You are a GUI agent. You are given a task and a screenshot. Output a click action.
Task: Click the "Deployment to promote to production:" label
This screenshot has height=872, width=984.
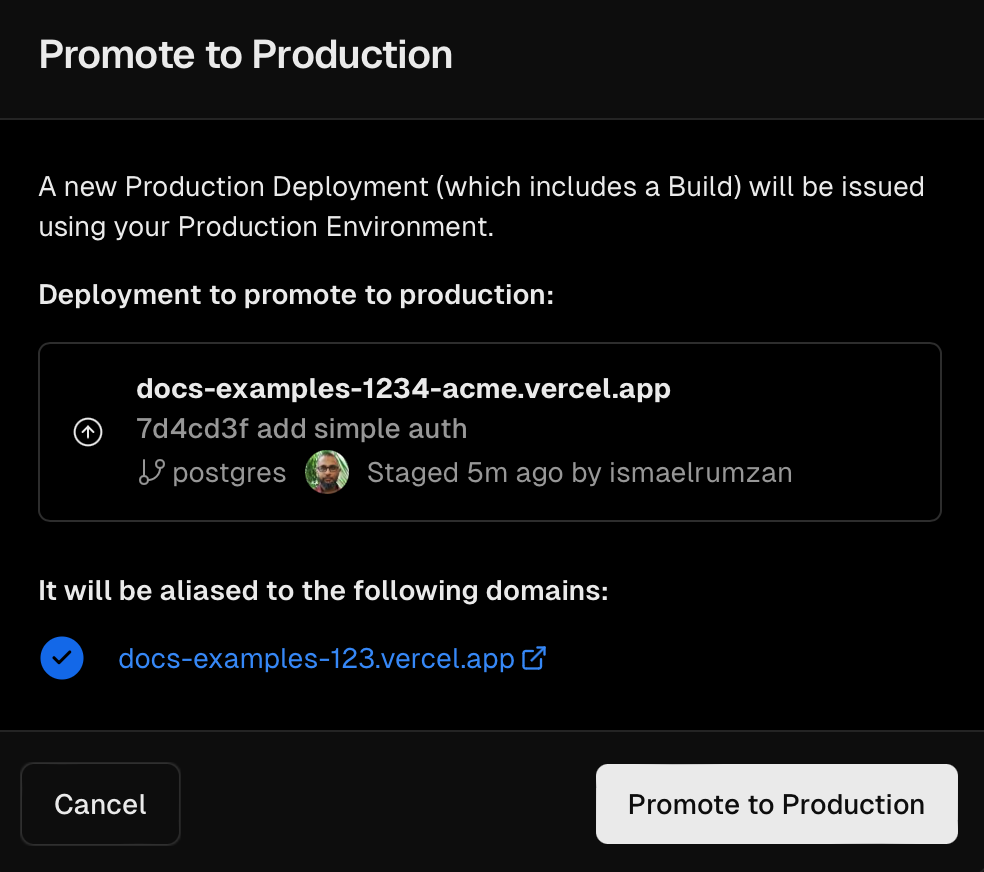pos(296,295)
